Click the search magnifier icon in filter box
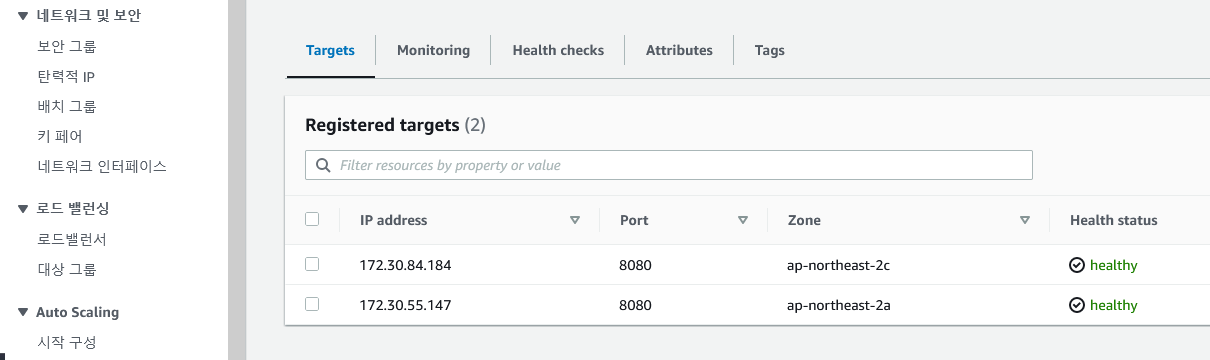This screenshot has width=1210, height=360. (323, 165)
